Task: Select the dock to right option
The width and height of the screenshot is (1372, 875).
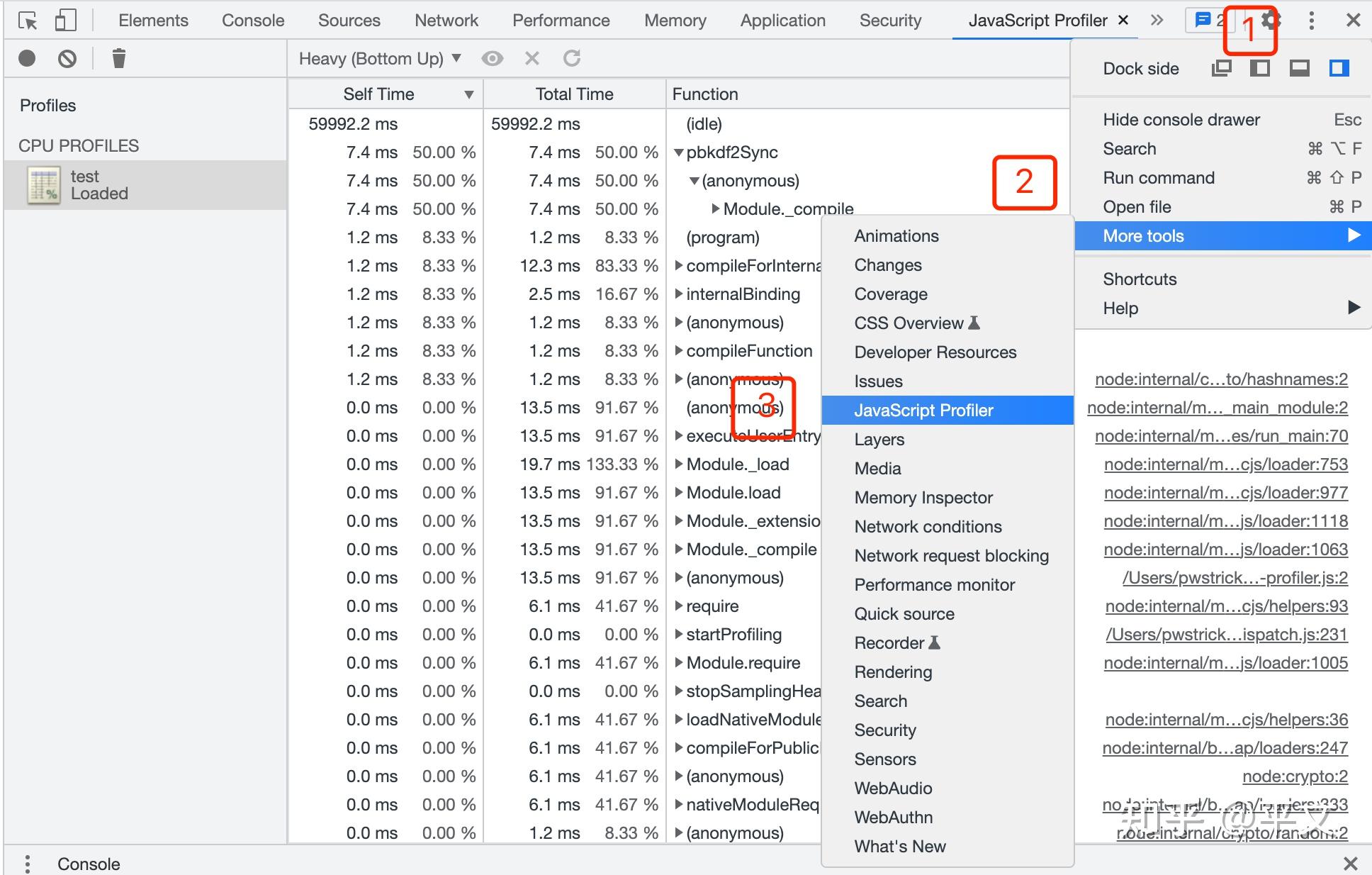Action: coord(1339,68)
